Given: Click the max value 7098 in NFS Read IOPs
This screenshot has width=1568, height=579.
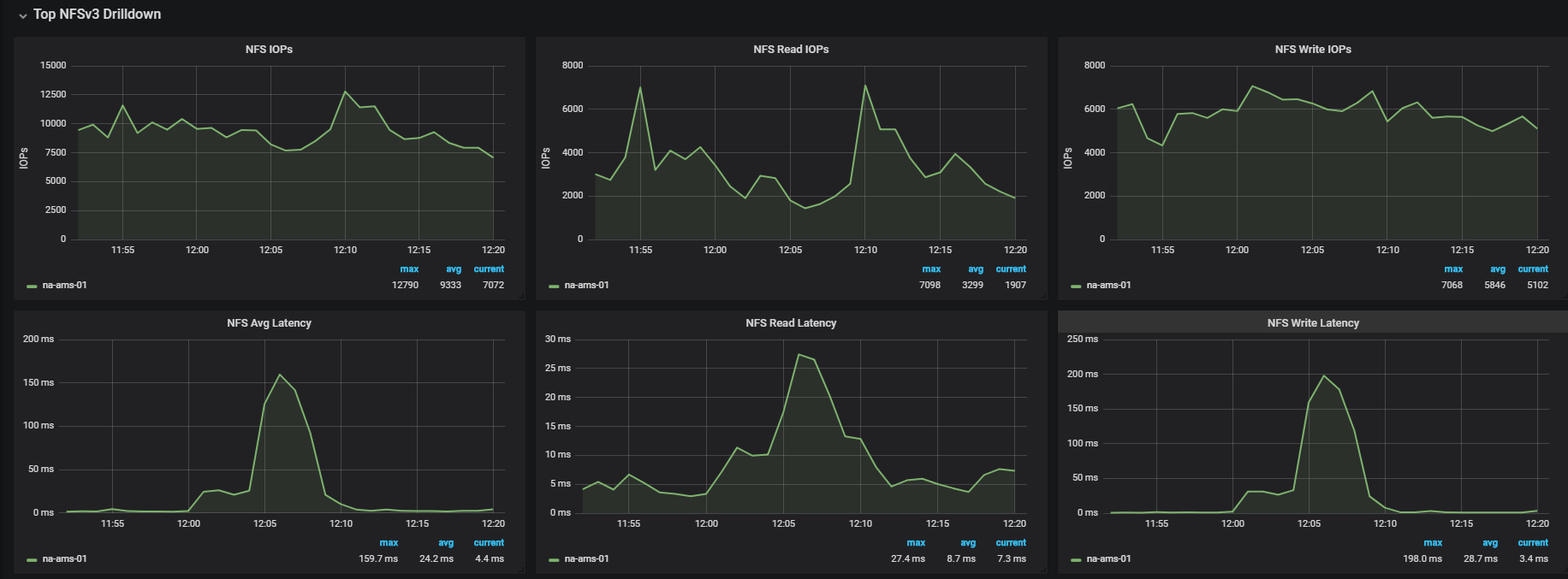Looking at the screenshot, I should tap(930, 286).
